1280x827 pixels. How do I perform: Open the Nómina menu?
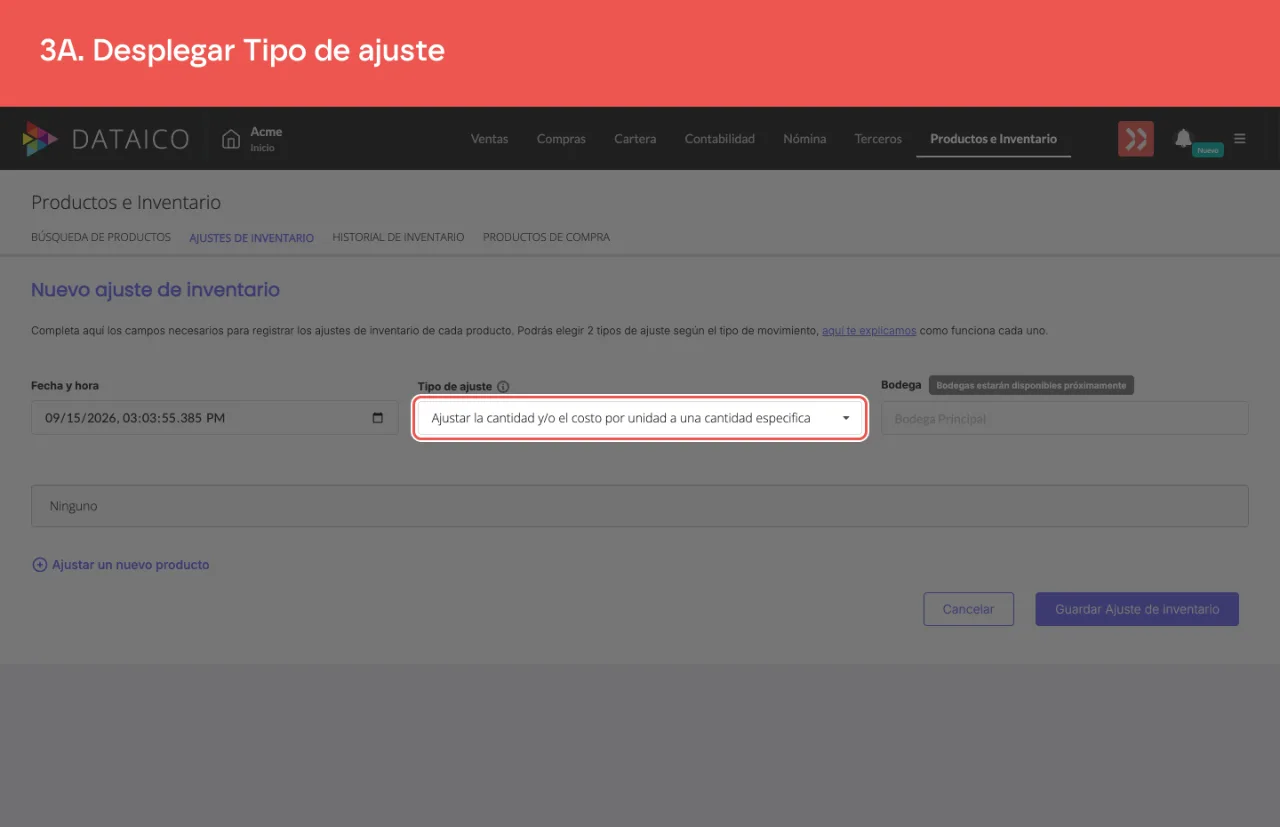pos(804,139)
